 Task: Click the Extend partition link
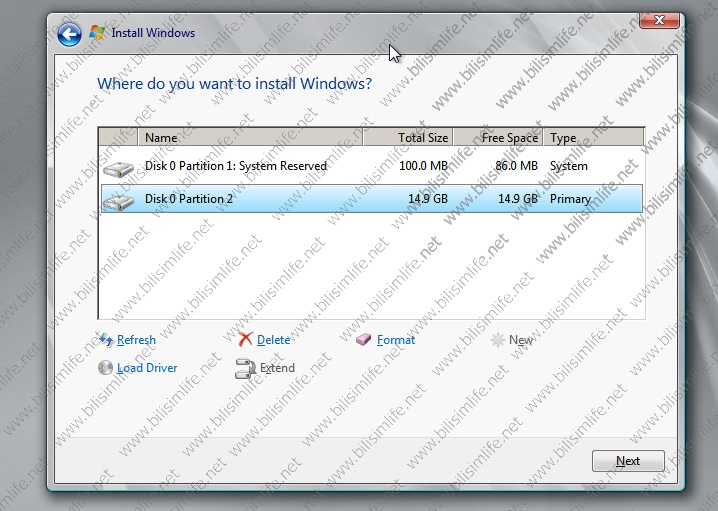click(277, 368)
